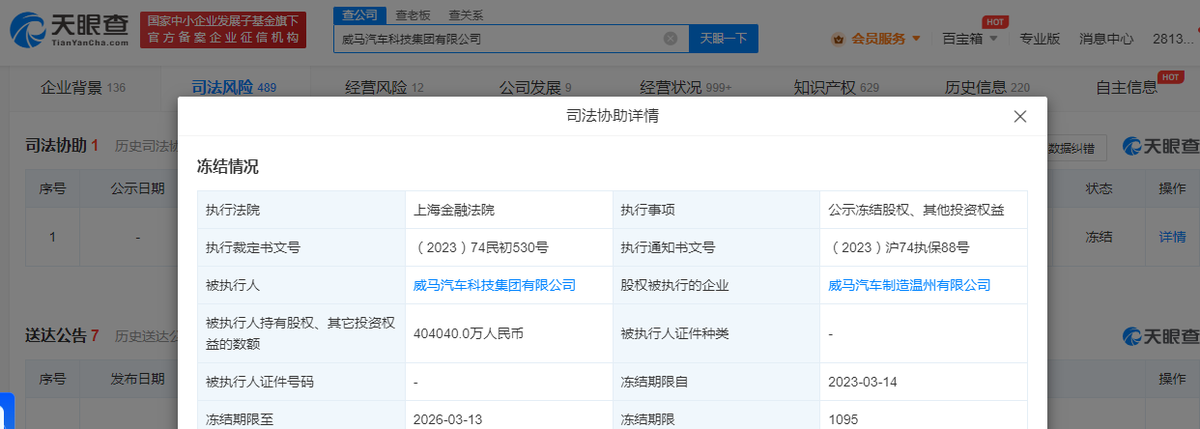This screenshot has width=1200, height=429.
Task: Switch to the 查关系 search tab
Action: (465, 15)
